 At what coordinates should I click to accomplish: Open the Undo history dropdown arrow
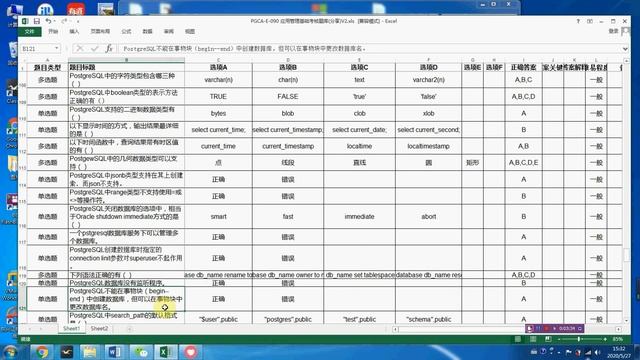55,21
